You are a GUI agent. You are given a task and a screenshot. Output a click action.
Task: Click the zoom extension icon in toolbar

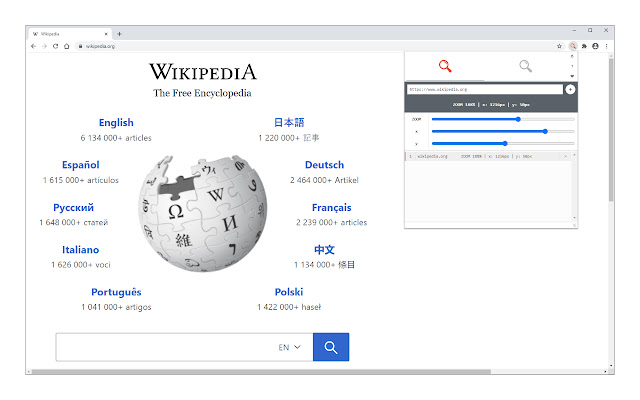click(573, 46)
